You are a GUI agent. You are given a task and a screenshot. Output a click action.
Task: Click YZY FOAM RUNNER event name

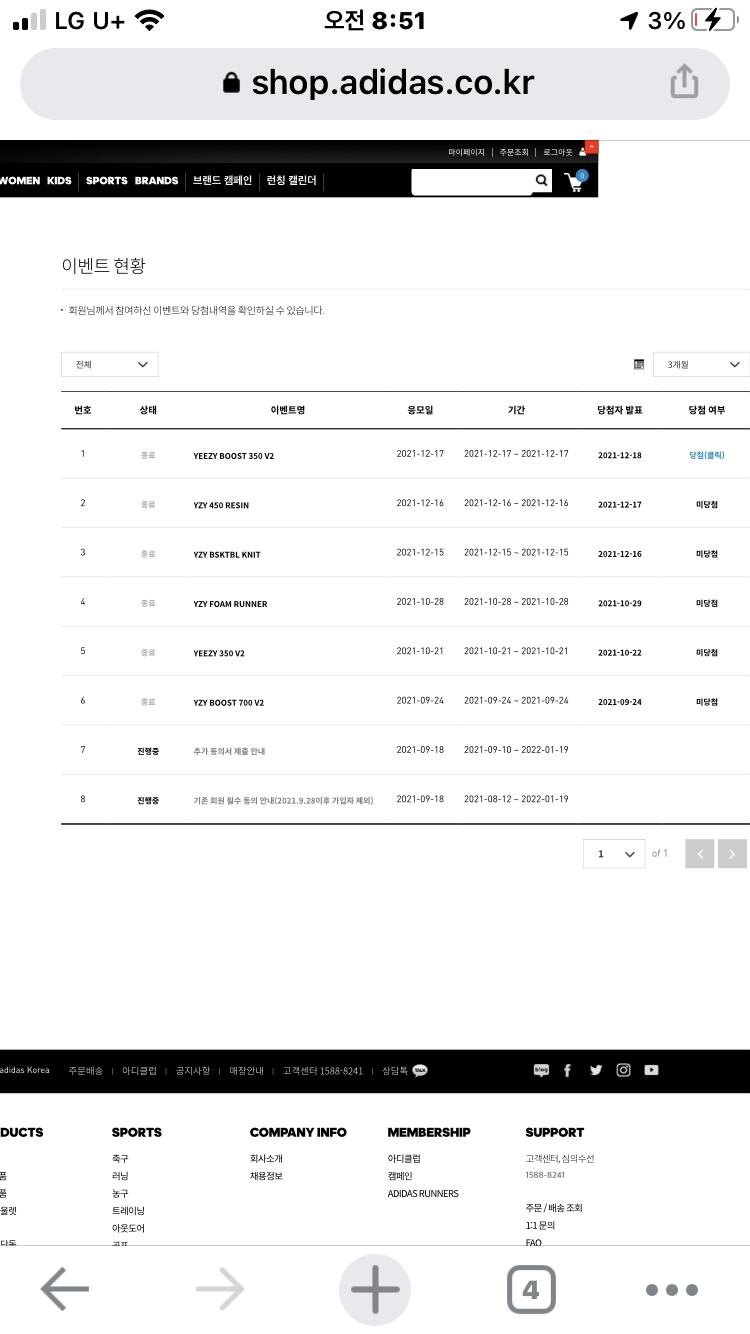pyautogui.click(x=230, y=604)
